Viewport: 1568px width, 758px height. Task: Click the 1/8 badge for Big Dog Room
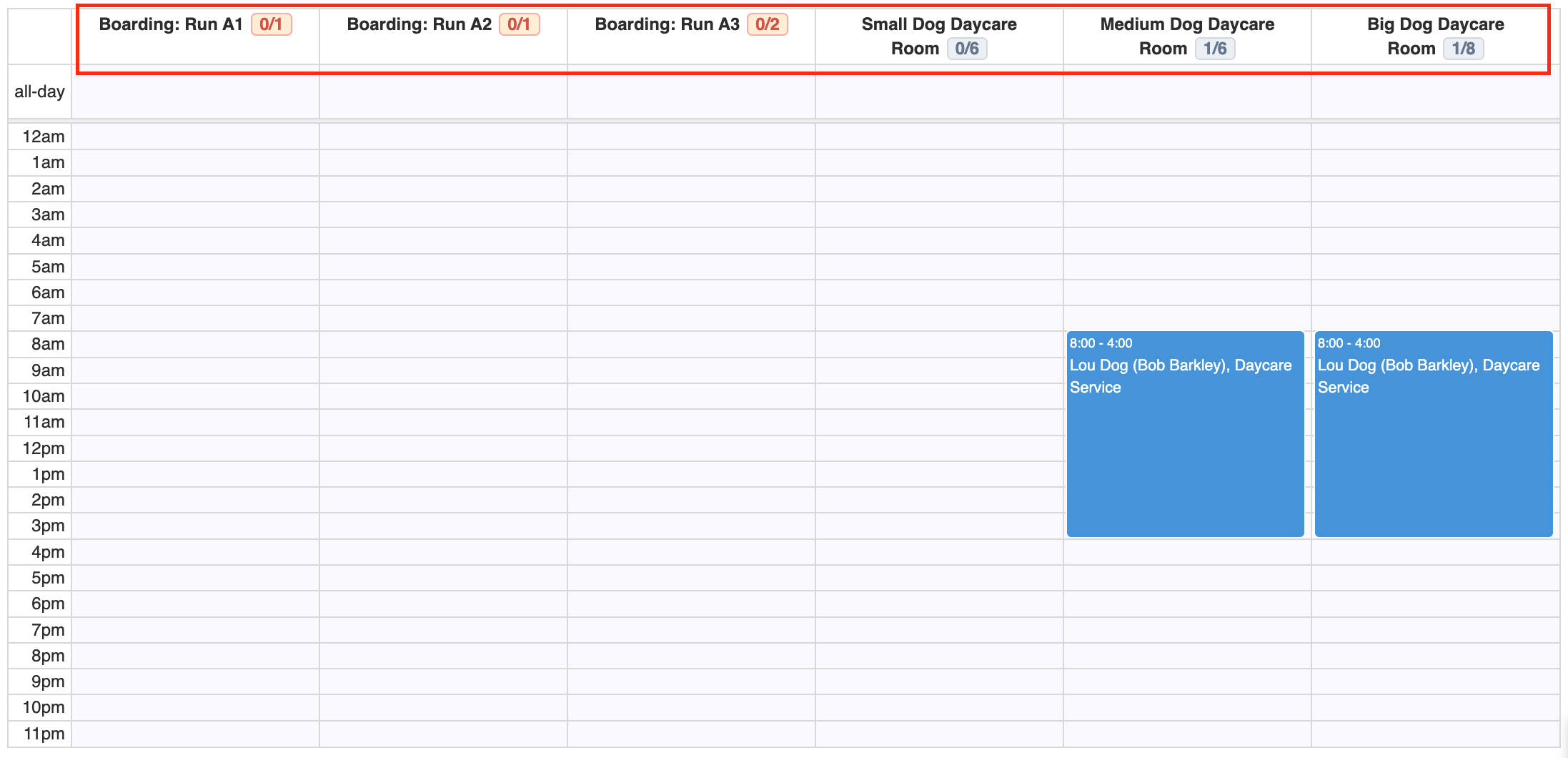(x=1464, y=49)
